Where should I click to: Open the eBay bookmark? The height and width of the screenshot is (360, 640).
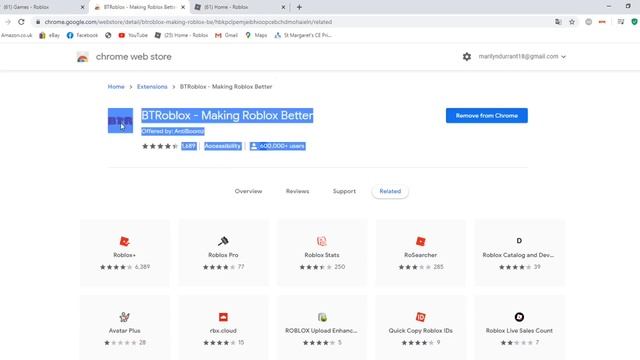(x=49, y=36)
